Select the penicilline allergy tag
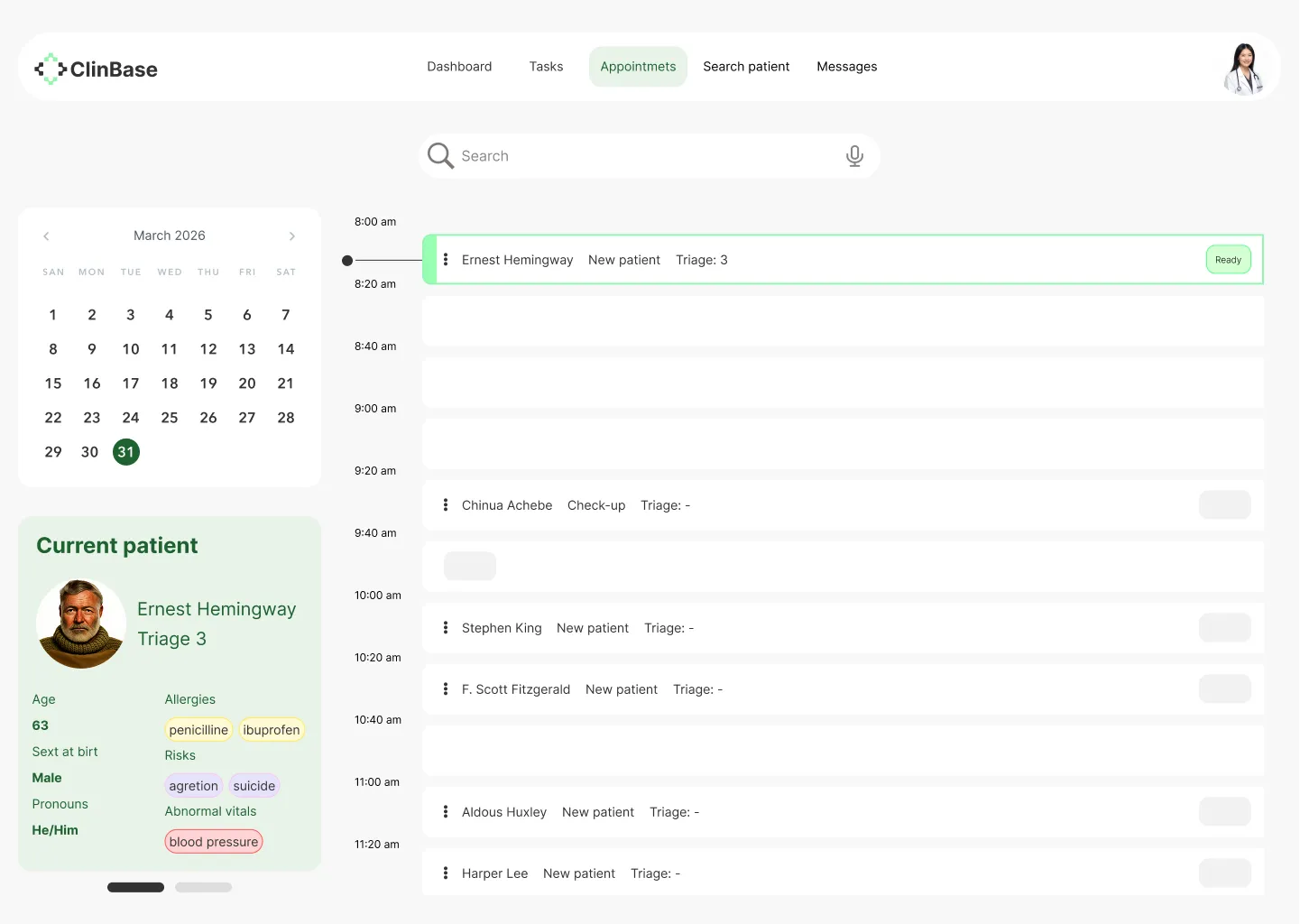This screenshot has height=924, width=1300. (x=198, y=730)
